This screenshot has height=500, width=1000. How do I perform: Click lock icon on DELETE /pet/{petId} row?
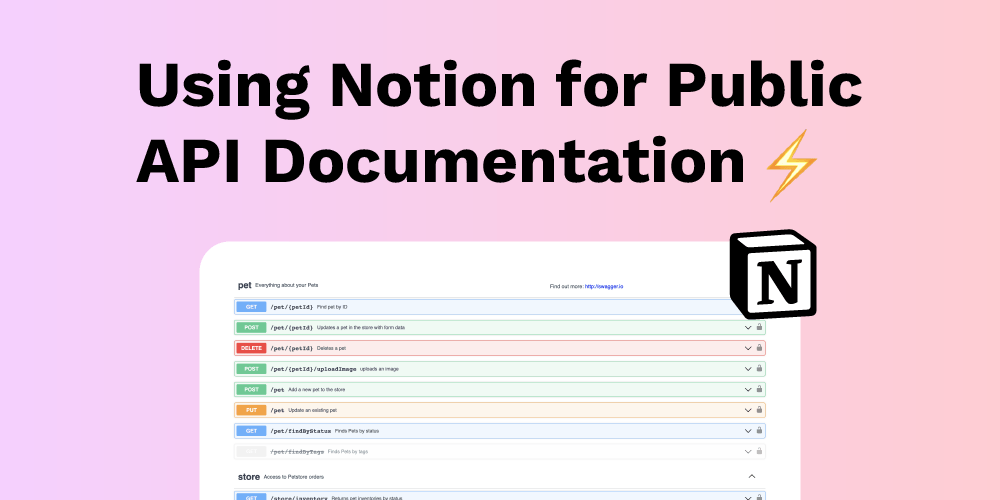pos(759,348)
